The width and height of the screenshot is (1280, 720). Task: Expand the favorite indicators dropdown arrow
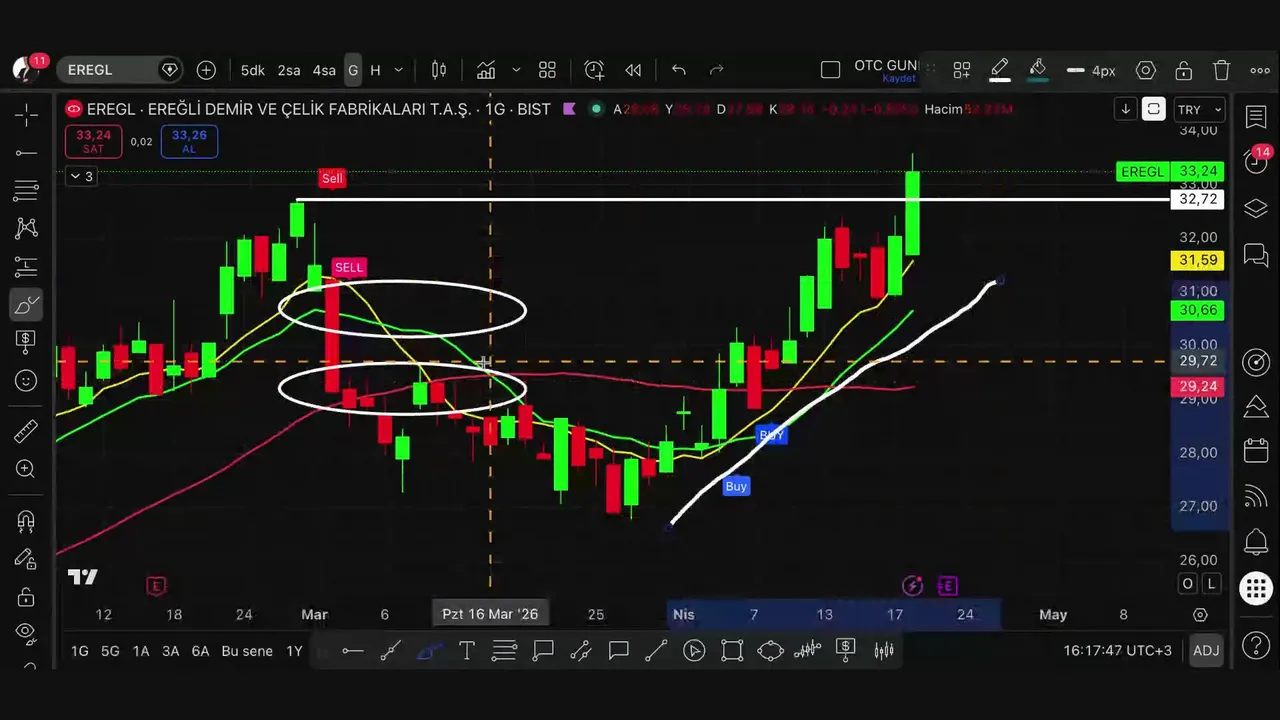(x=516, y=70)
